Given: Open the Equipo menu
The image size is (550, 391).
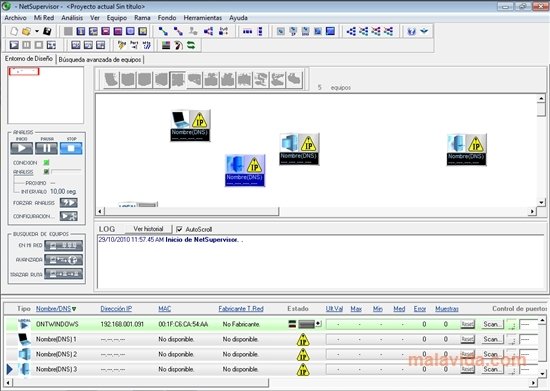Looking at the screenshot, I should (117, 18).
